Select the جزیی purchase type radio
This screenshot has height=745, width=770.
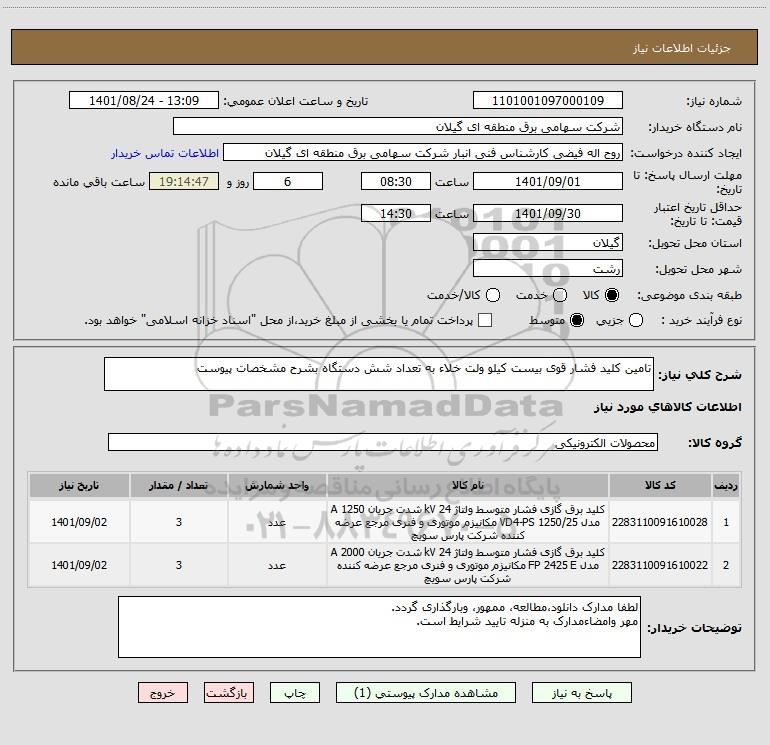click(635, 320)
